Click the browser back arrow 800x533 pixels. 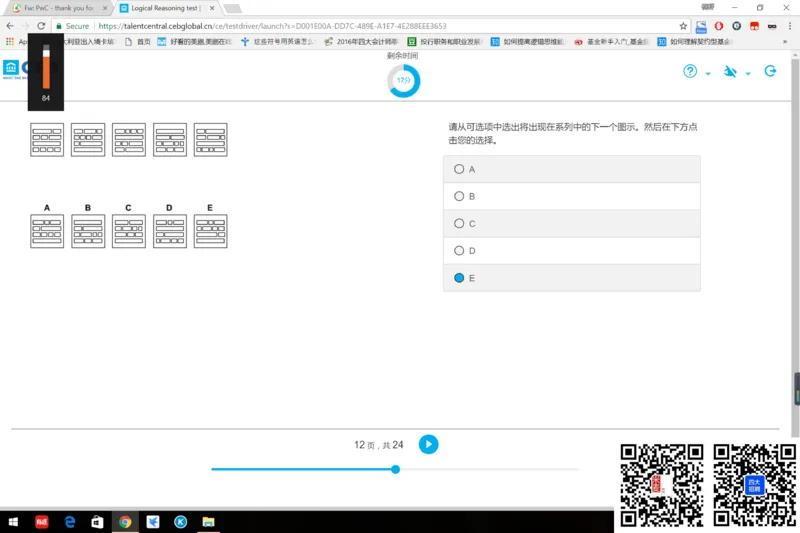10,26
